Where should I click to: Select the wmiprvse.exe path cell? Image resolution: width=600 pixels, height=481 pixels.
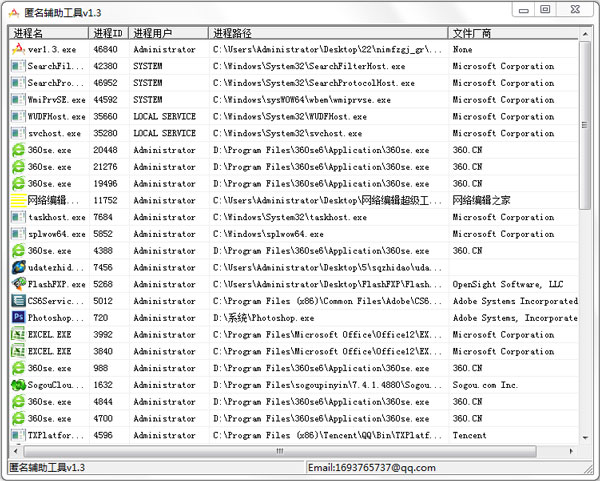point(302,100)
